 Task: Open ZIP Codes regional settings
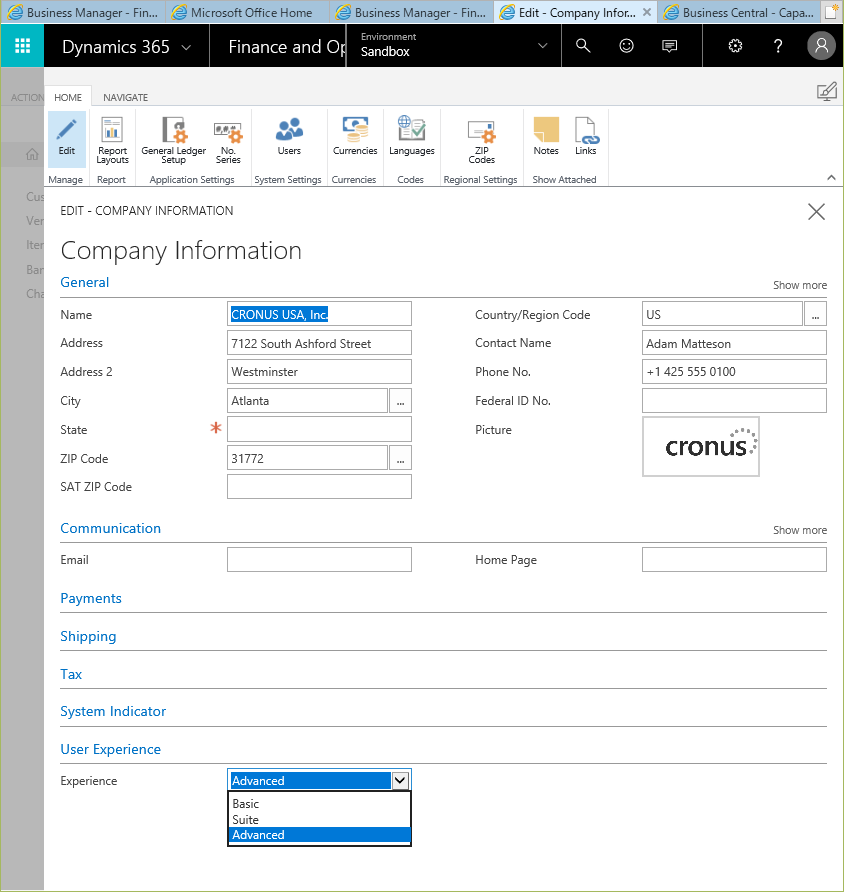tap(481, 141)
